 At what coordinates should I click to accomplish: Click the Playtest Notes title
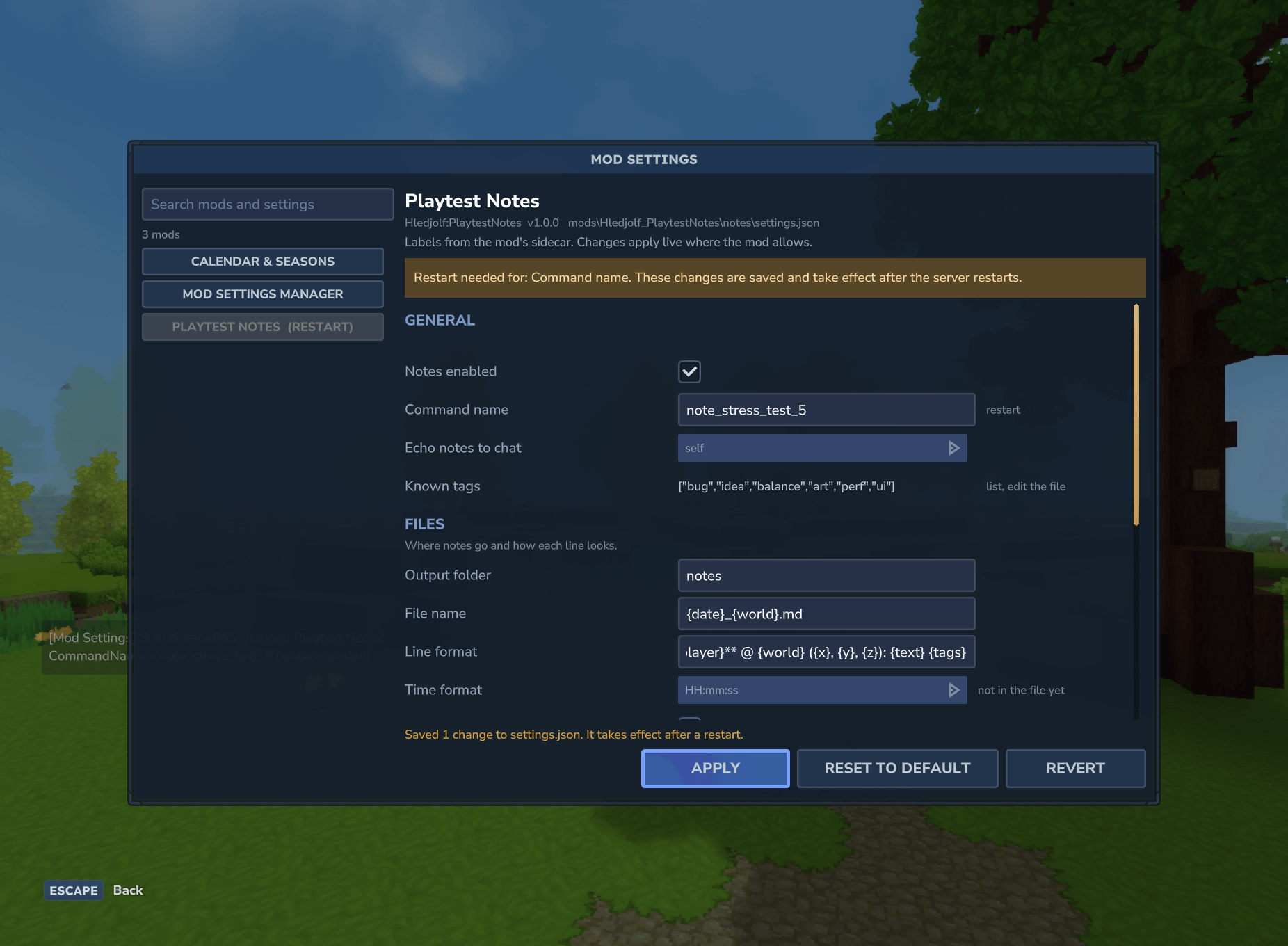(x=472, y=201)
